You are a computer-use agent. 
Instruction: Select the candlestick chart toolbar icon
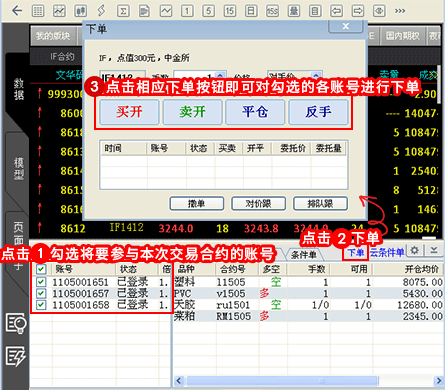pyautogui.click(x=80, y=11)
